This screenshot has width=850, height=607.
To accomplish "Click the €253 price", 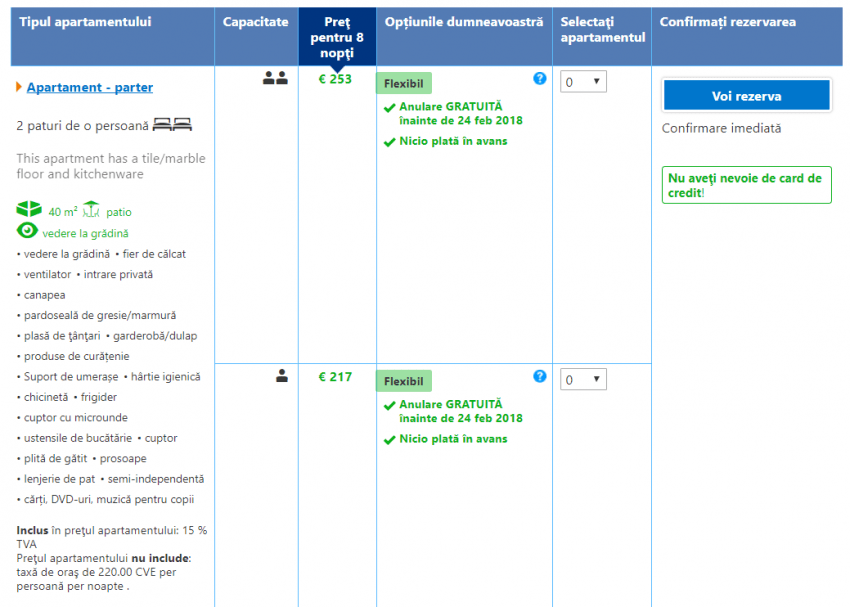I will point(335,79).
